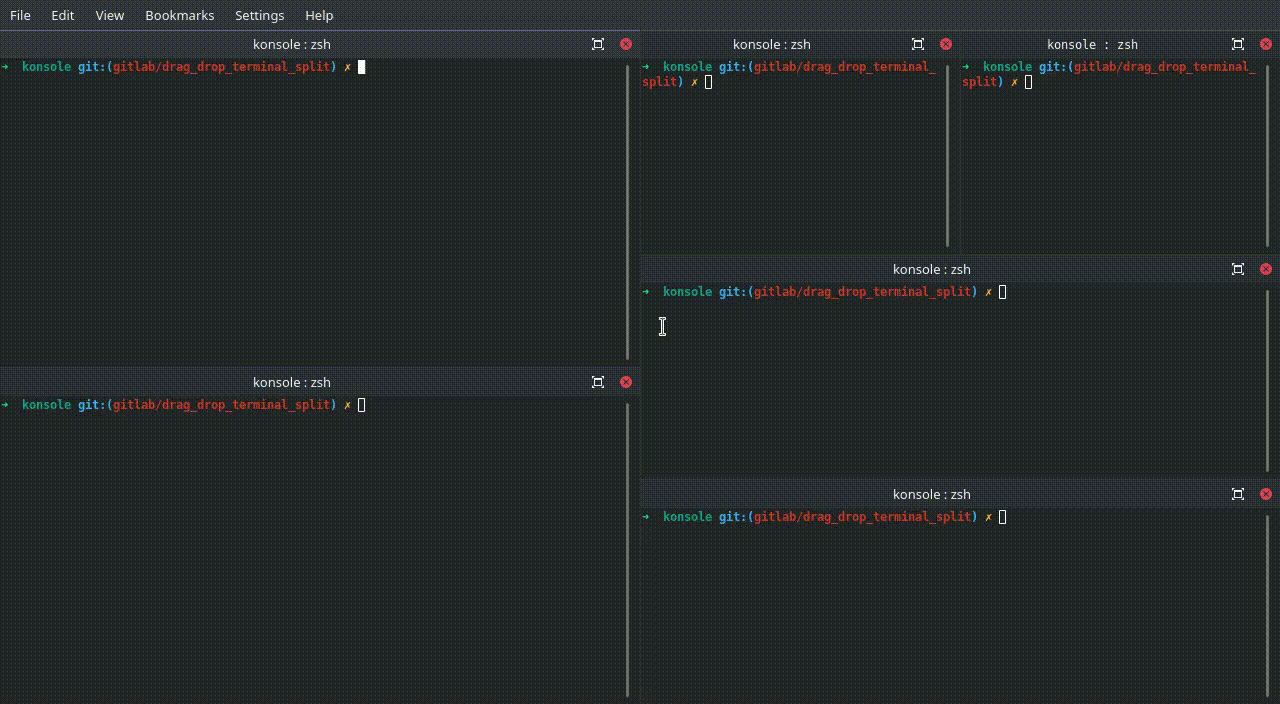
Task: Click the git branch name in the bottom-left prompt
Action: click(221, 405)
